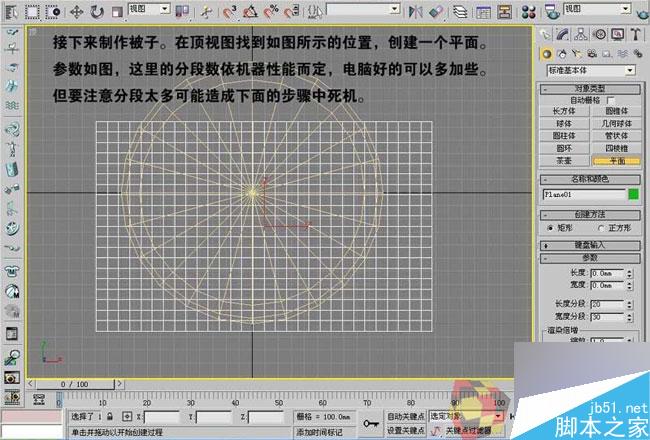The width and height of the screenshot is (650, 440).
Task: Click the Plane01 name field
Action: (584, 194)
